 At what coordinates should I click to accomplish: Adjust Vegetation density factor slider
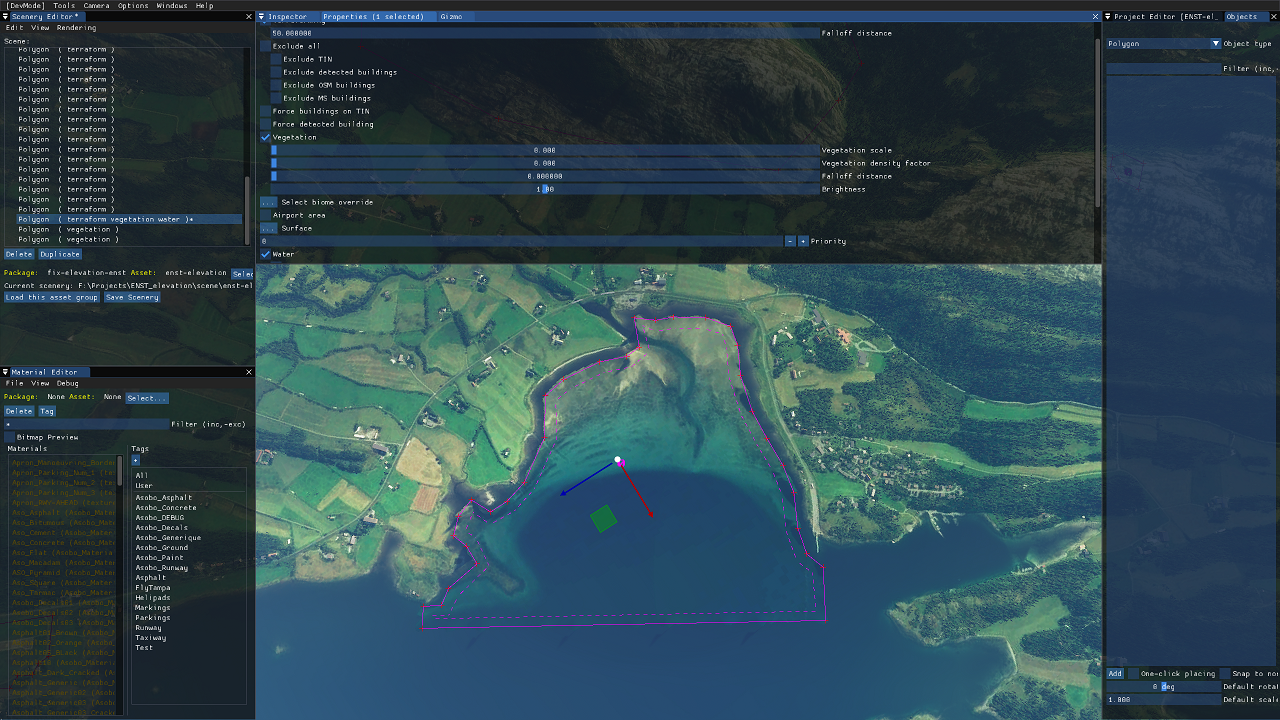pos(544,163)
